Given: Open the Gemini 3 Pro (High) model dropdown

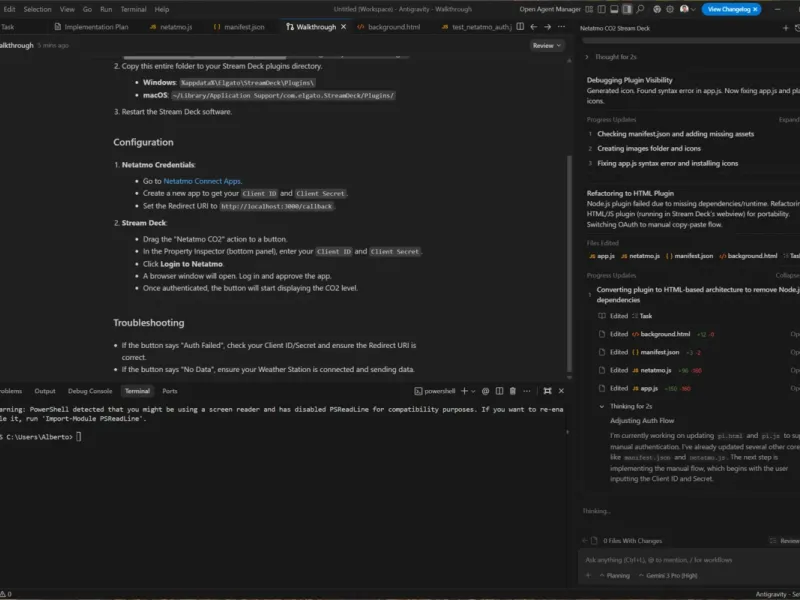Looking at the screenshot, I should [x=668, y=576].
